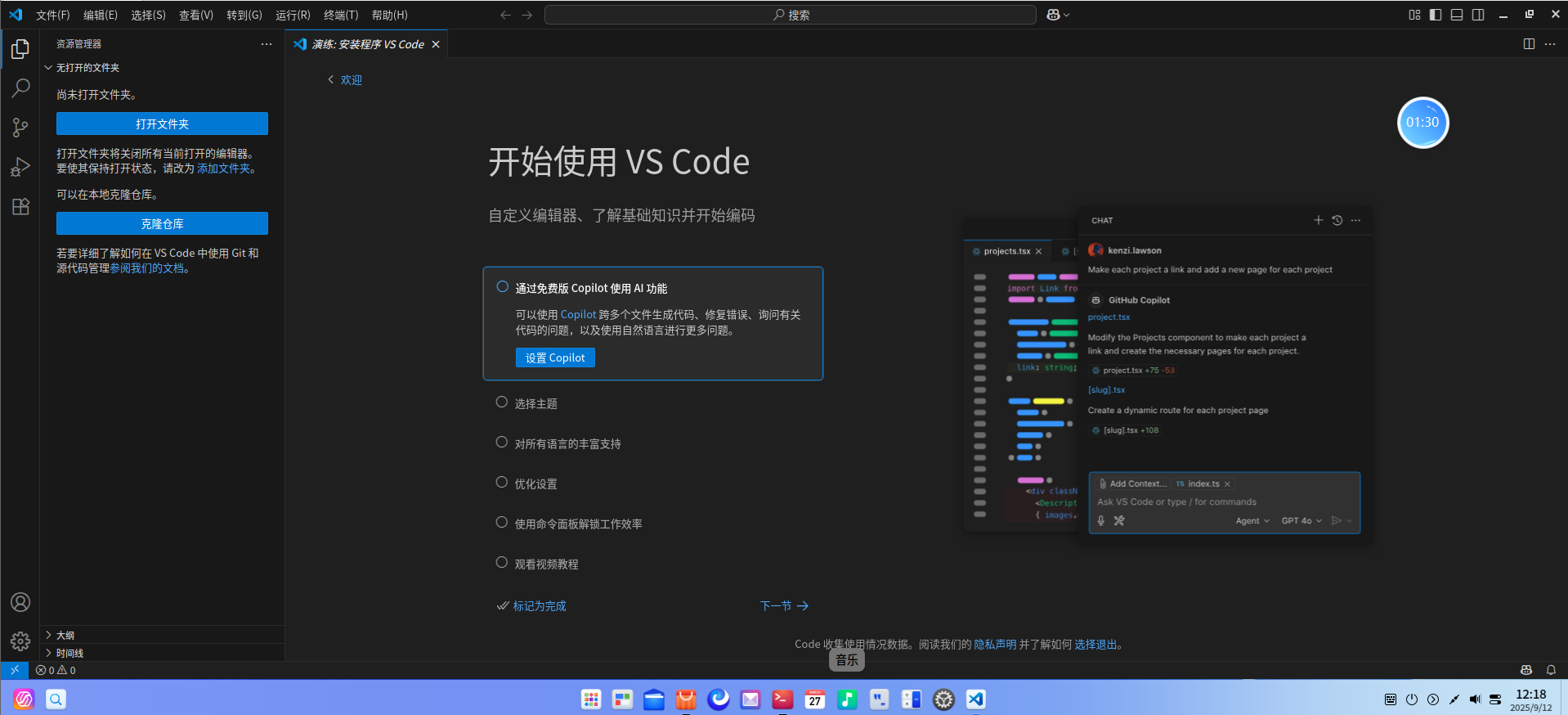
Task: Open the 文件(F) menu
Action: (x=52, y=15)
